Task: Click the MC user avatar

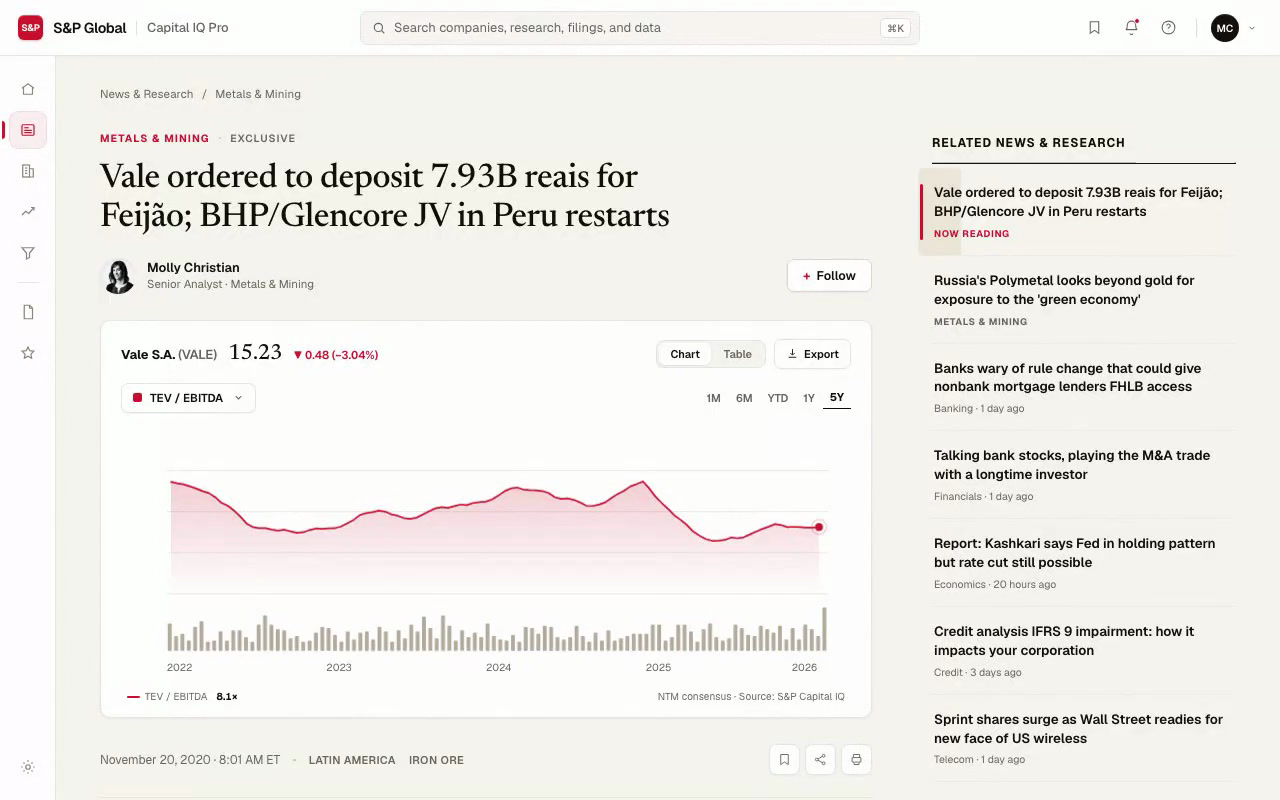Action: click(x=1225, y=28)
